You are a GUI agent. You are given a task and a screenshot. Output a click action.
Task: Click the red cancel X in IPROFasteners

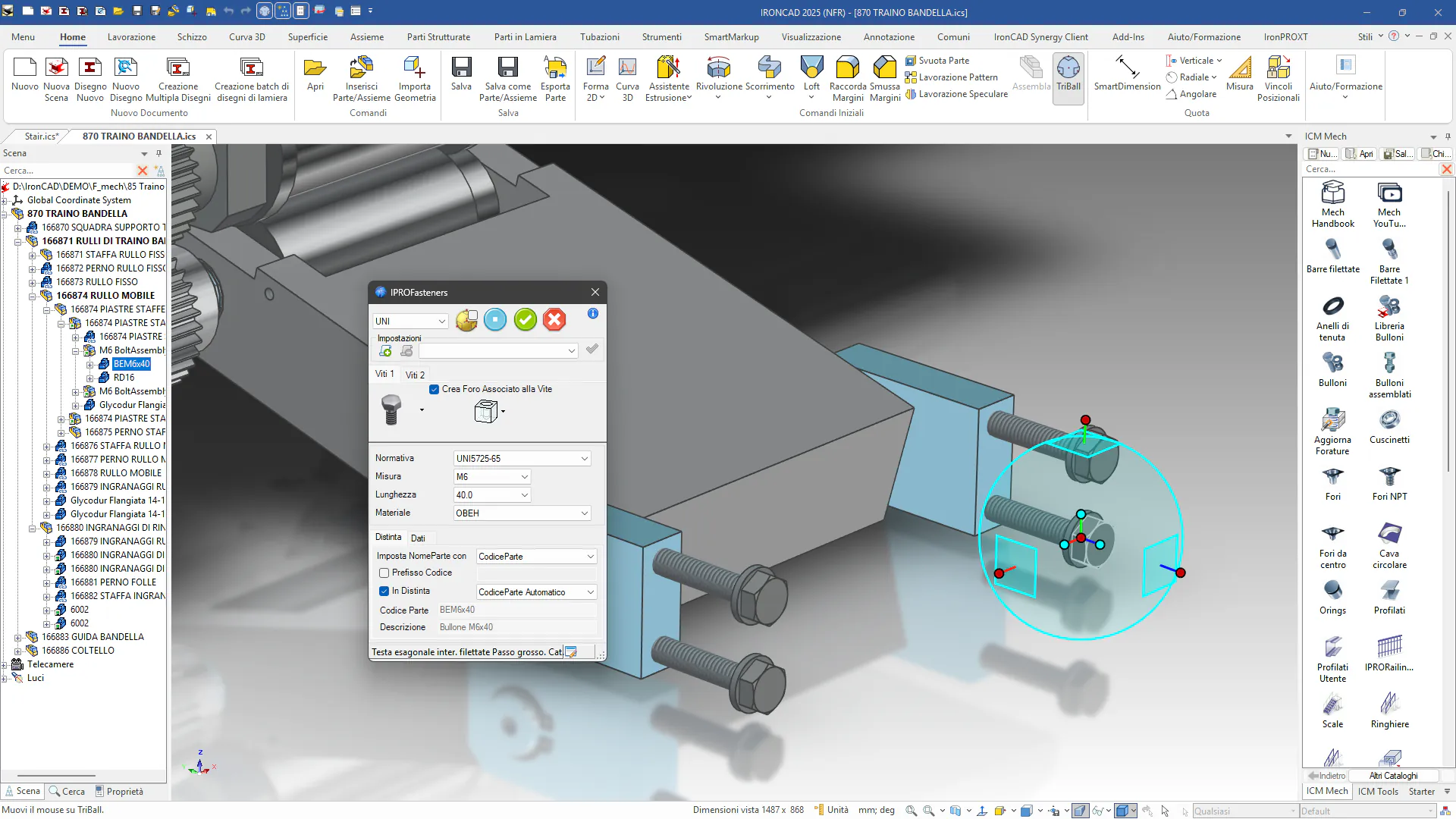pos(554,320)
